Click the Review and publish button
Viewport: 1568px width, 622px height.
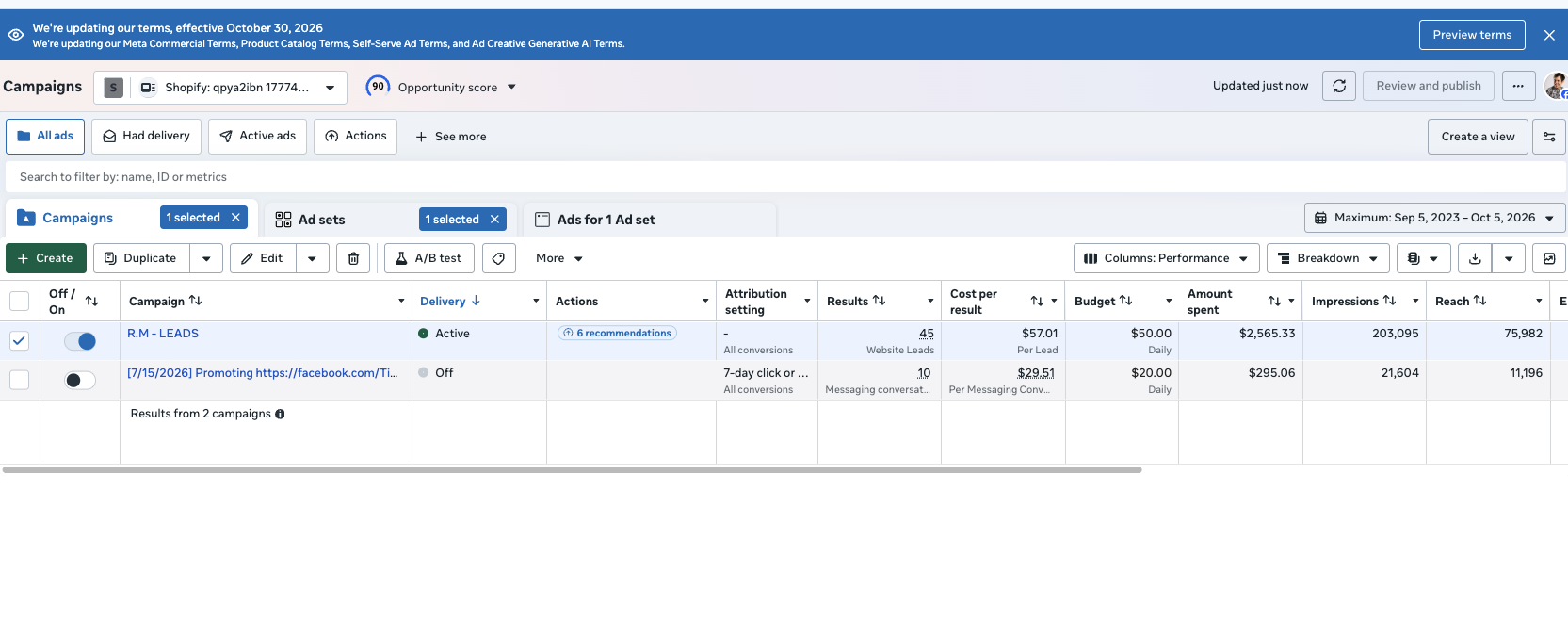(1429, 86)
